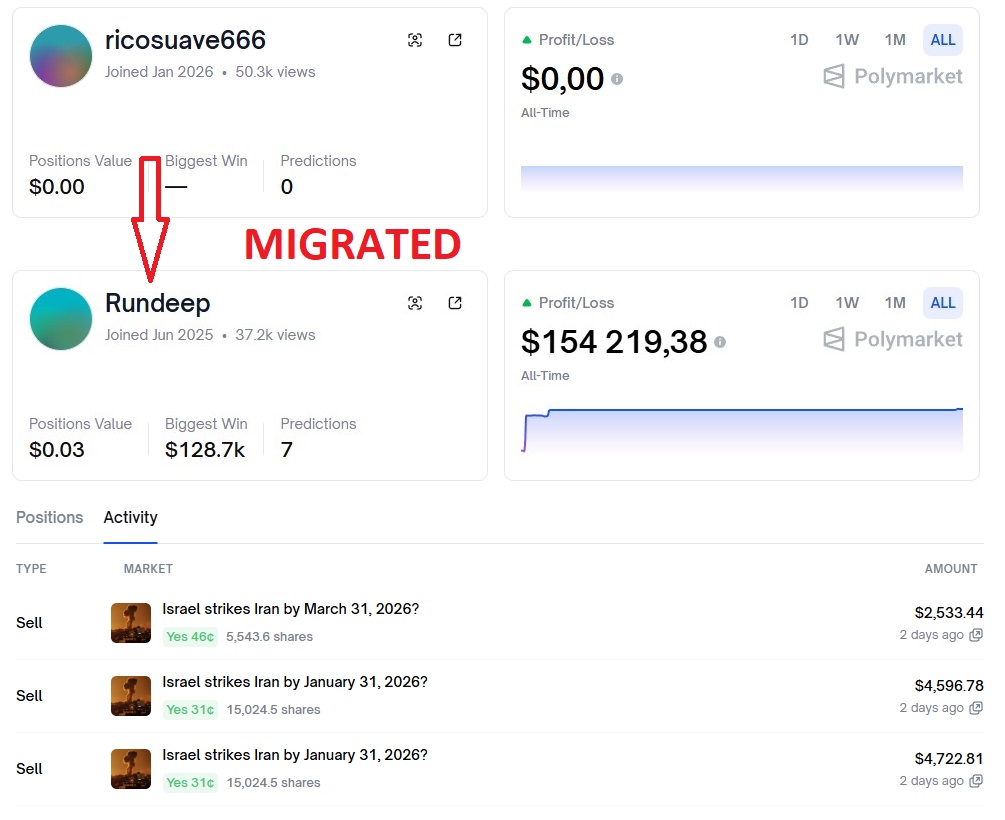Click Rundeep Predictions count 7
Viewport: 1005px width, 820px height.
point(287,450)
